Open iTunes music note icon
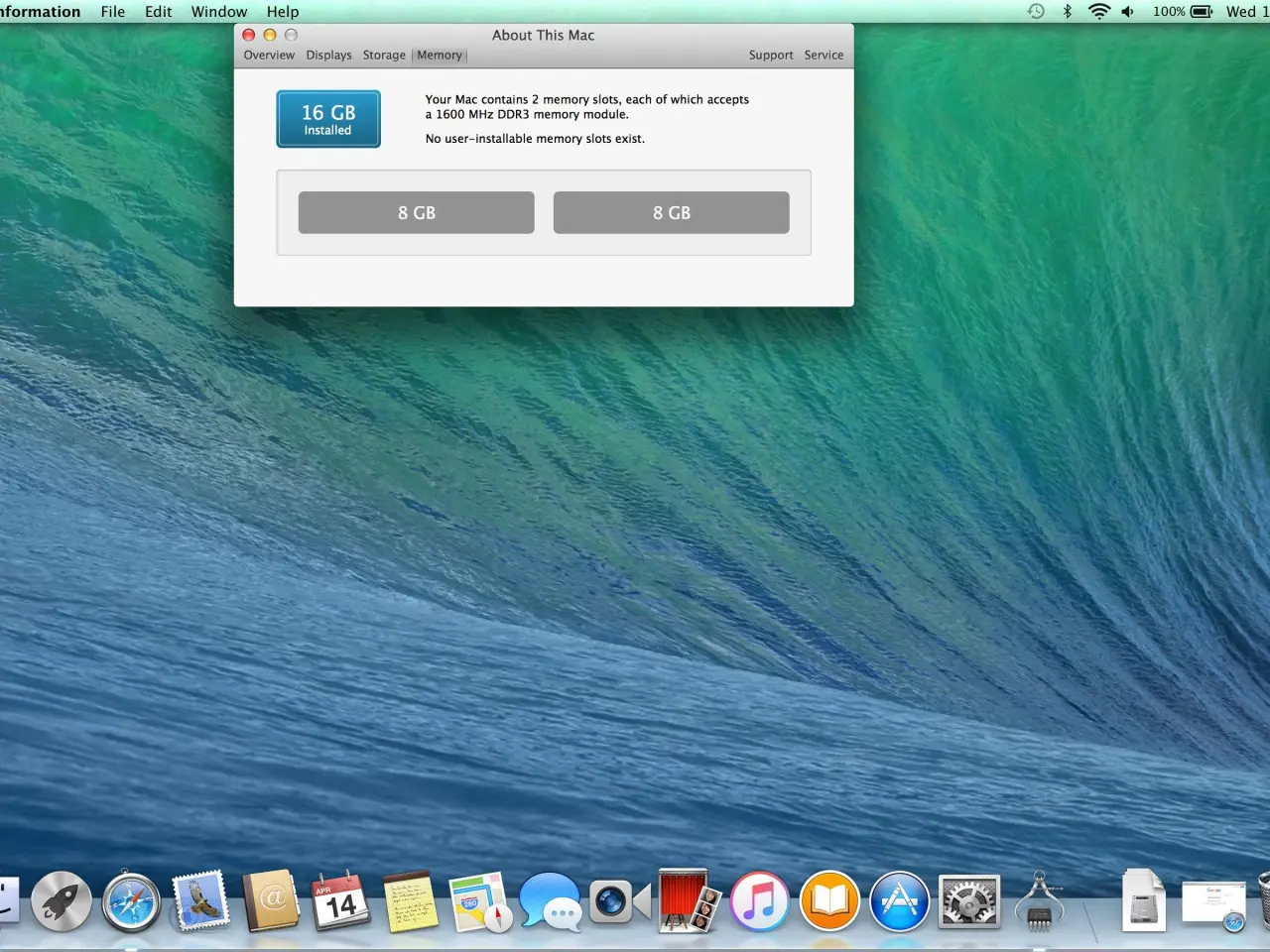This screenshot has height=952, width=1270. coord(759,901)
